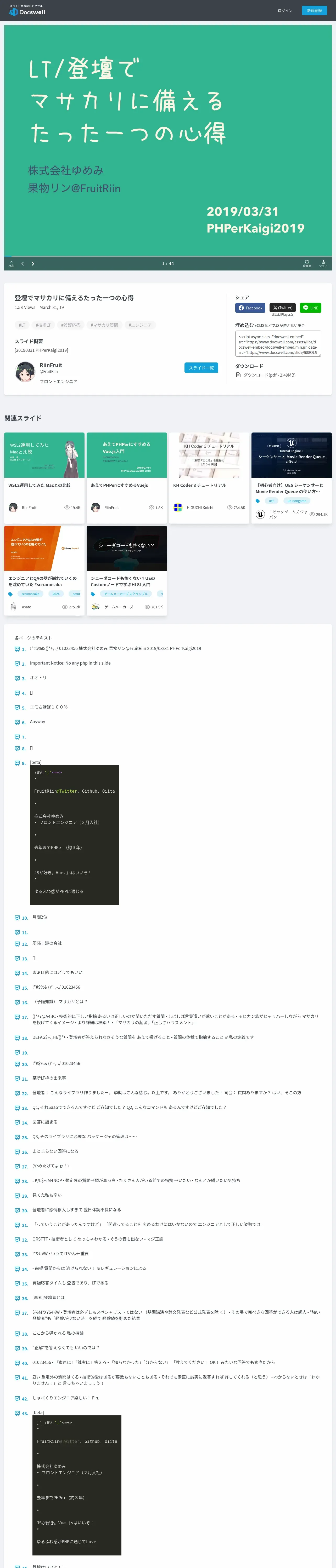
Task: Click エピック ゲームズ ジャパン Unreal logo icon
Action: pyautogui.click(x=260, y=514)
